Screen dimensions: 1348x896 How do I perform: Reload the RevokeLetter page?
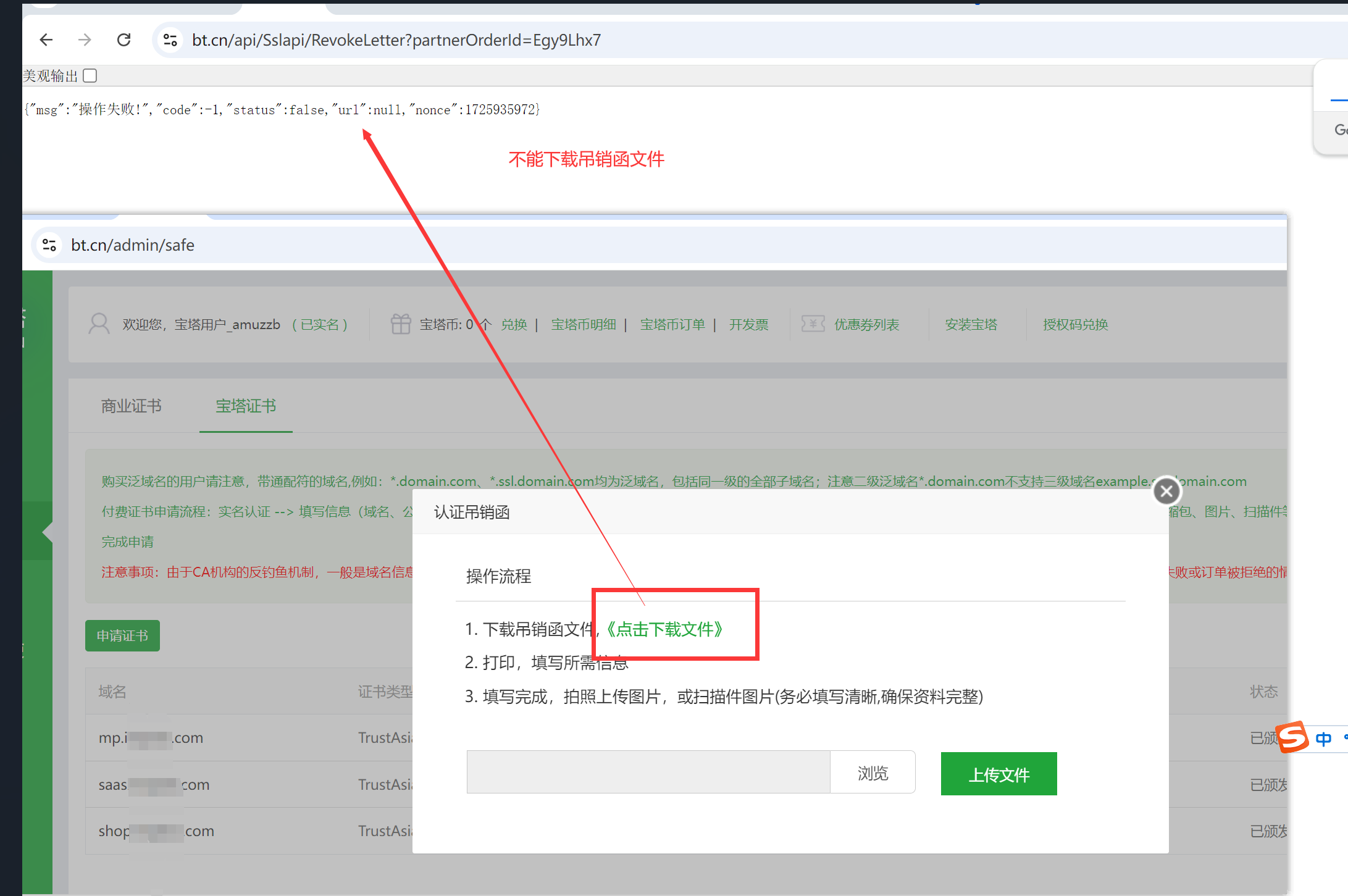tap(123, 40)
